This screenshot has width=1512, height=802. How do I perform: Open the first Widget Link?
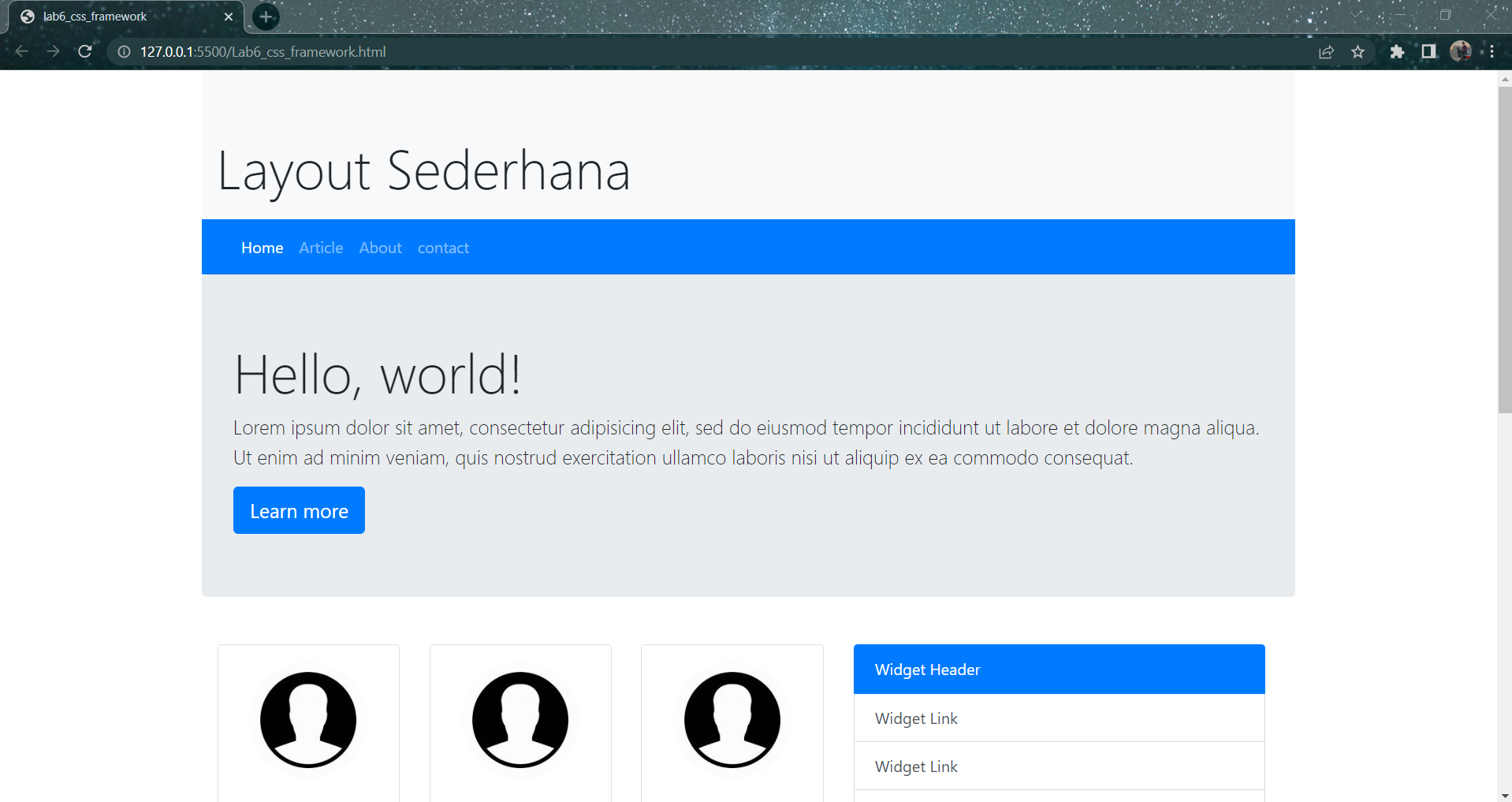pyautogui.click(x=915, y=718)
